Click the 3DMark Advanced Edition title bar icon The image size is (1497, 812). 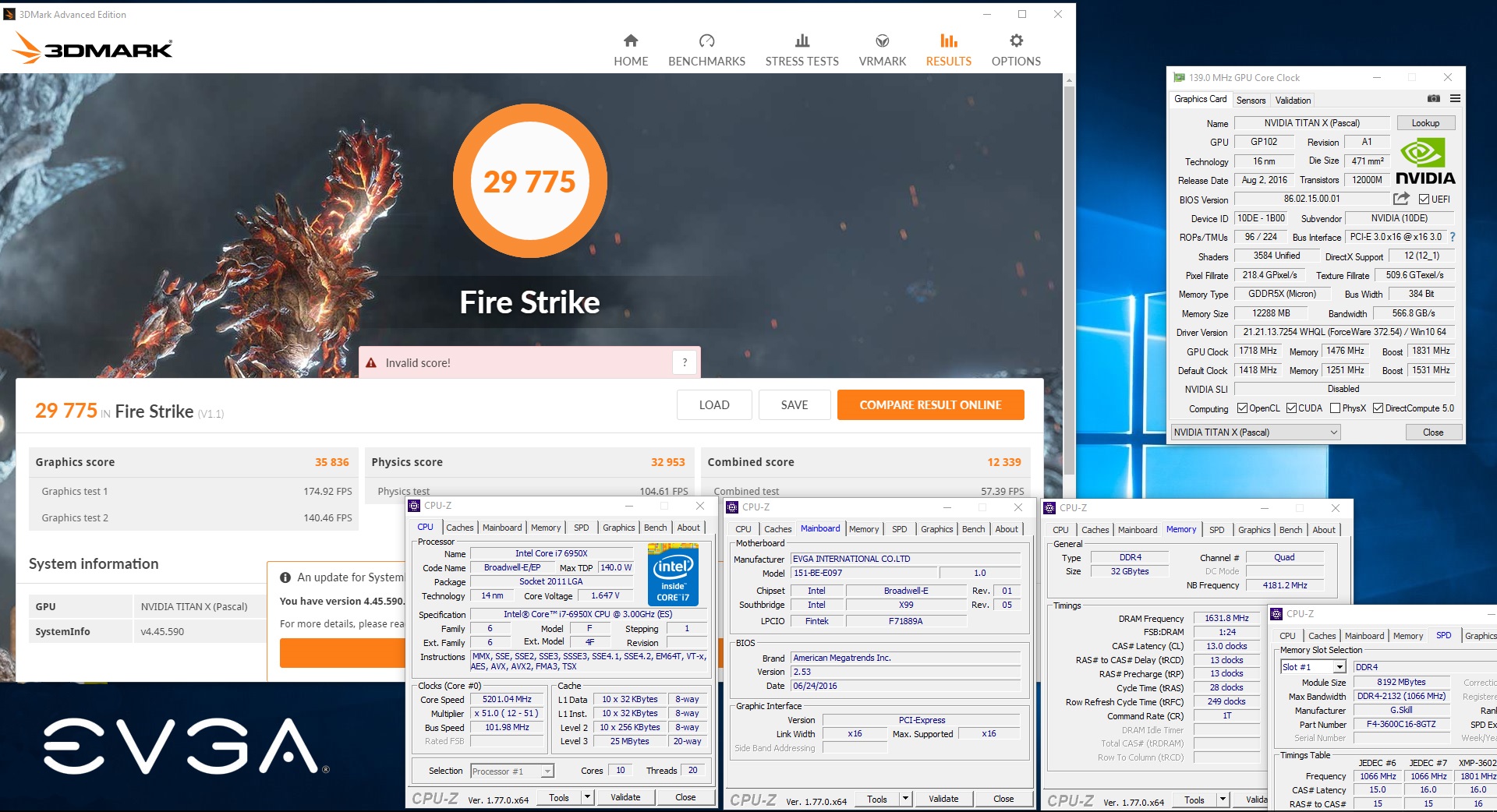click(9, 14)
